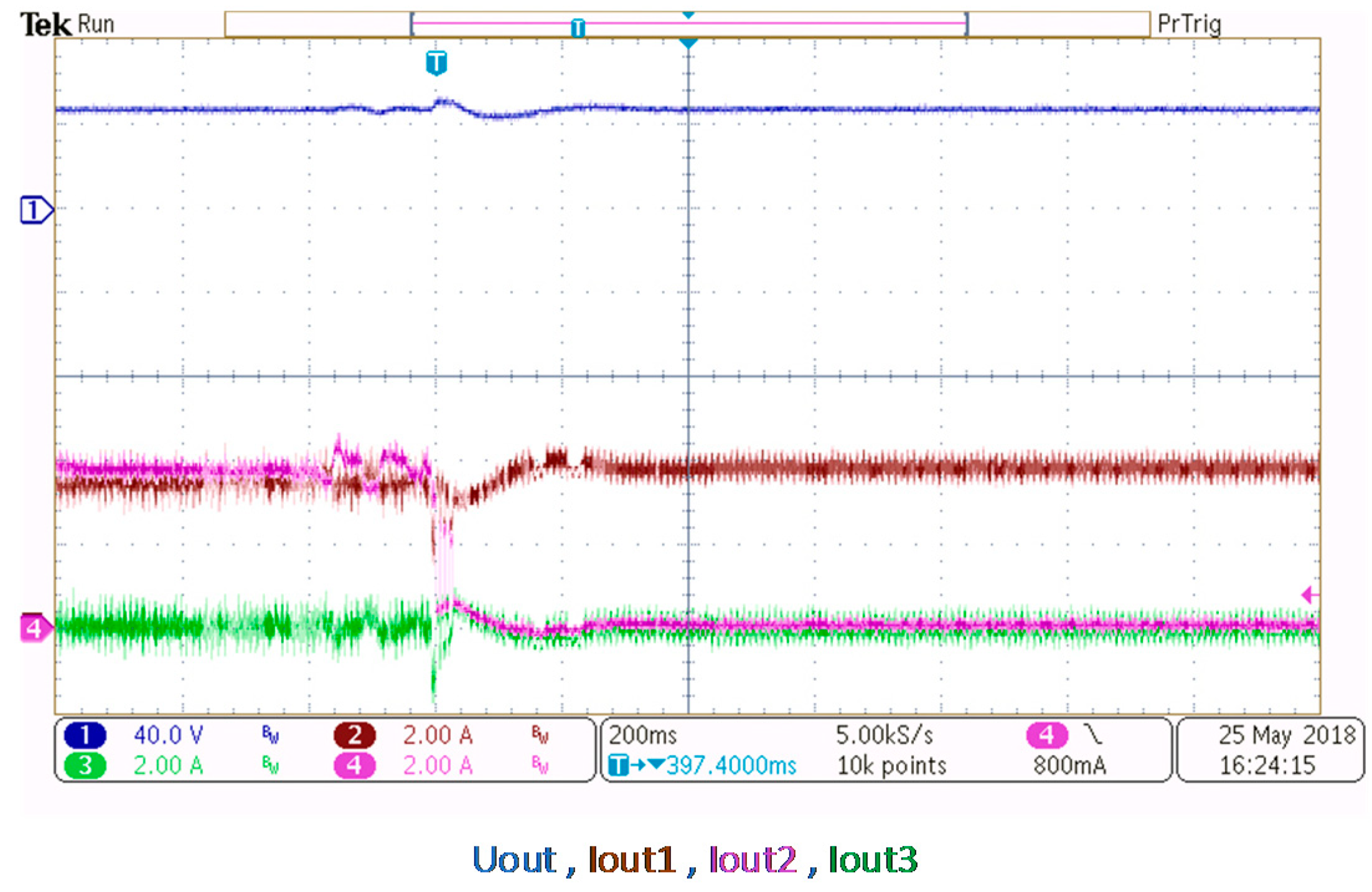
Task: Click the 397.4000ms trigger delay readout
Action: click(x=731, y=765)
